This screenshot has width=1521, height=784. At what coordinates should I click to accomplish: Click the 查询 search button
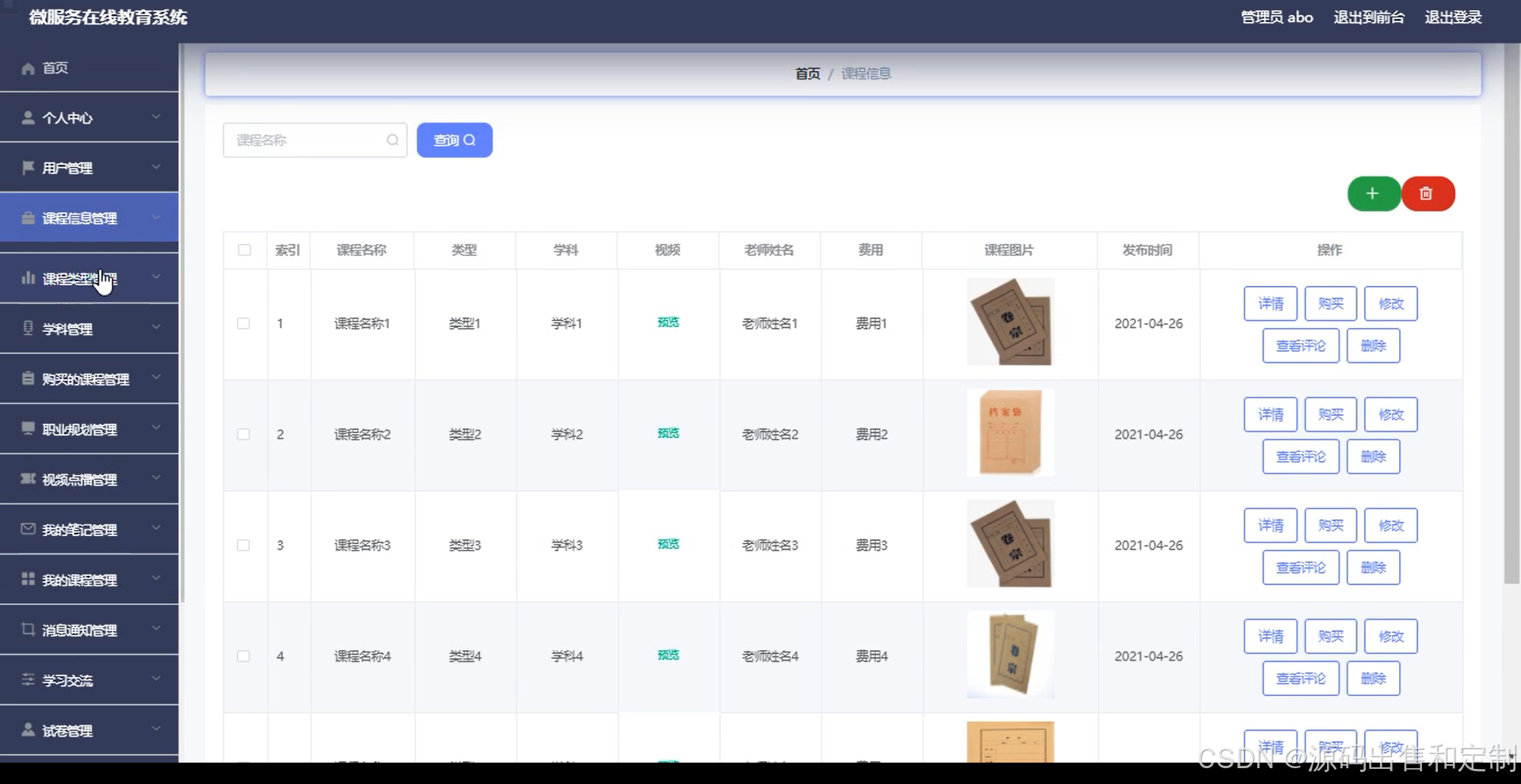[x=455, y=140]
